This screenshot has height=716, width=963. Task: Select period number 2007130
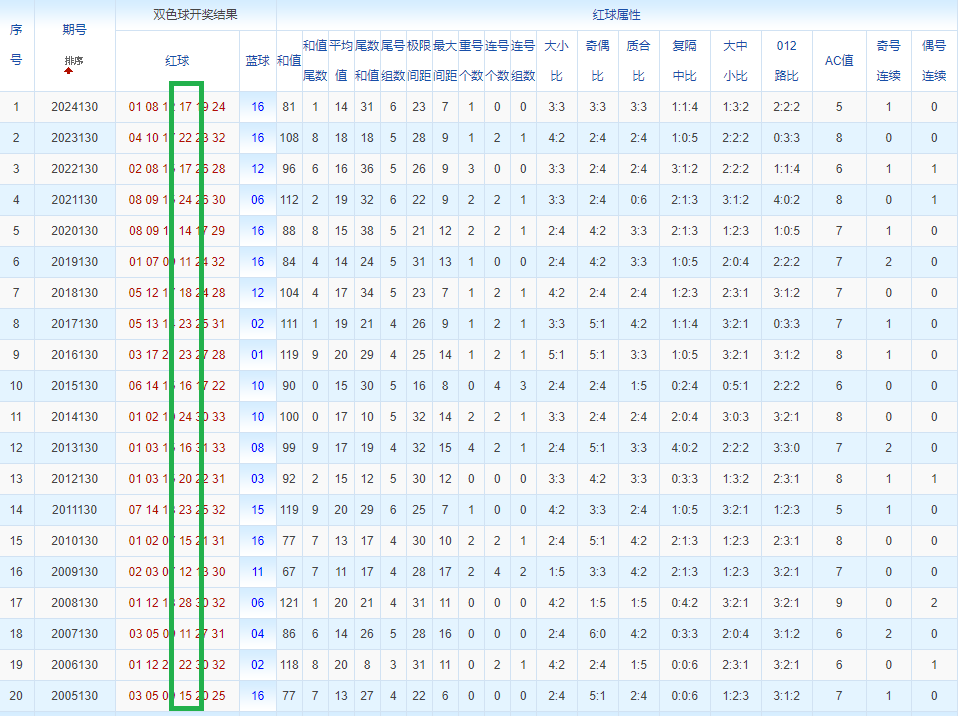click(74, 634)
